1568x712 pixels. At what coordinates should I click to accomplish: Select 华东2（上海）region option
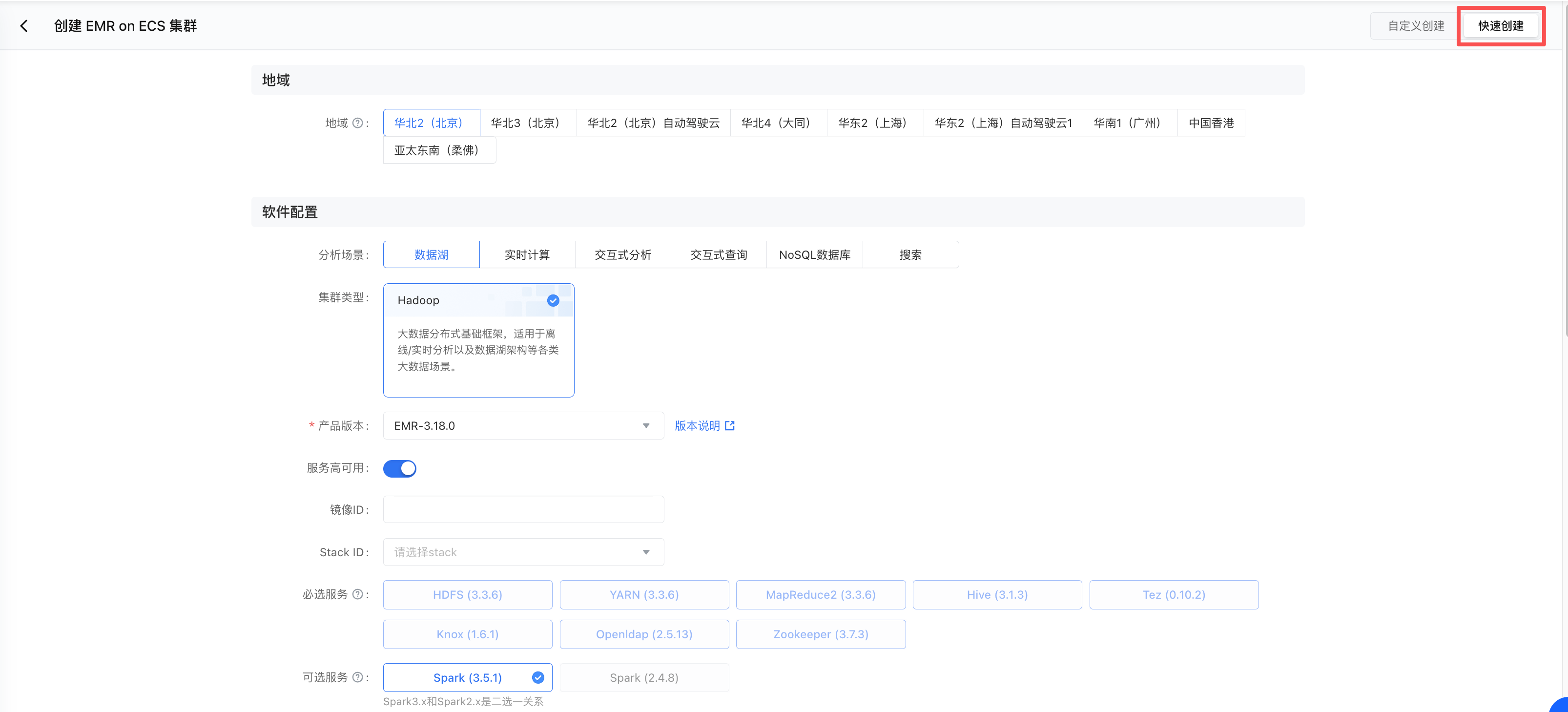coord(875,123)
